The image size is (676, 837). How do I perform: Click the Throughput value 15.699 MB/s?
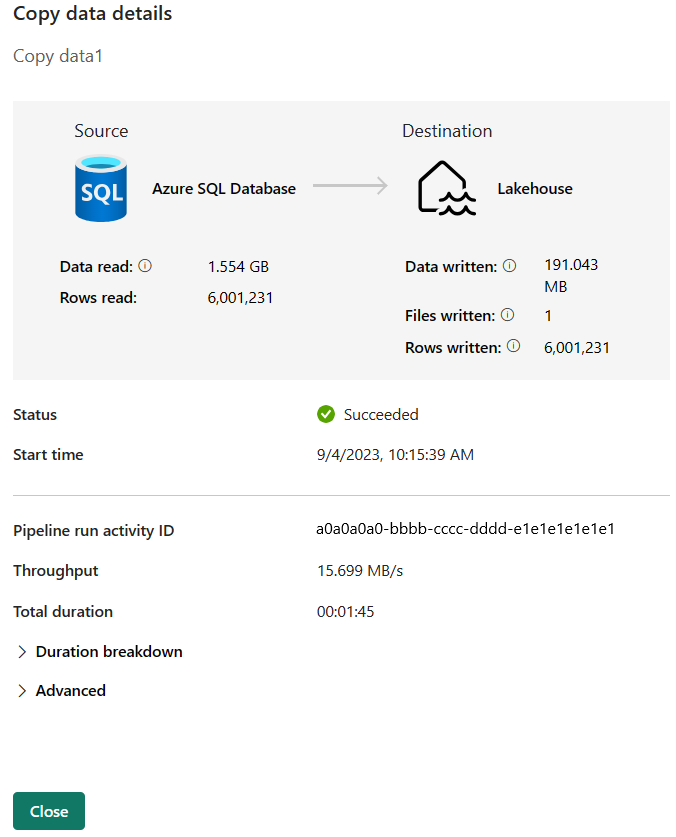pyautogui.click(x=360, y=571)
